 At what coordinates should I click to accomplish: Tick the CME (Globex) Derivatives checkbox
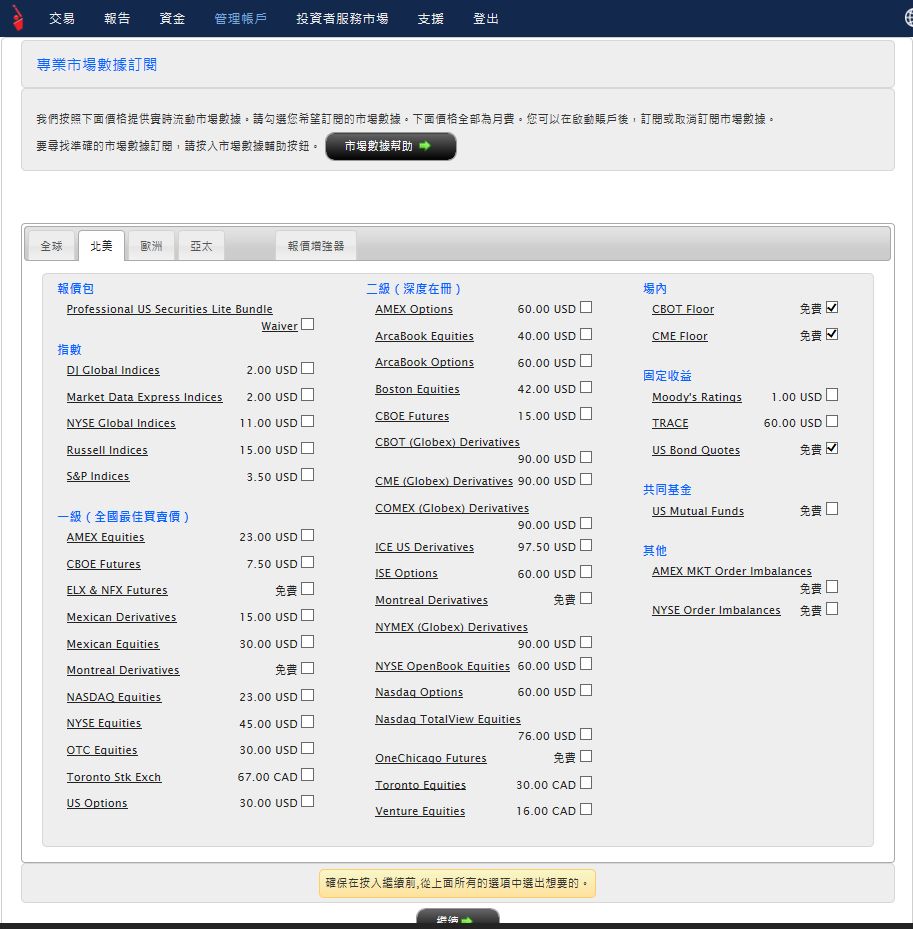pos(586,479)
